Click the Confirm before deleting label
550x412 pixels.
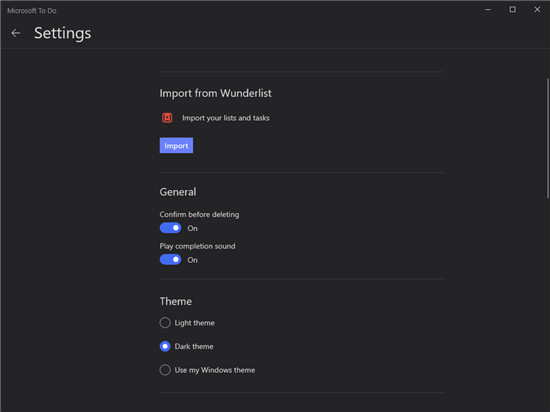pyautogui.click(x=199, y=214)
